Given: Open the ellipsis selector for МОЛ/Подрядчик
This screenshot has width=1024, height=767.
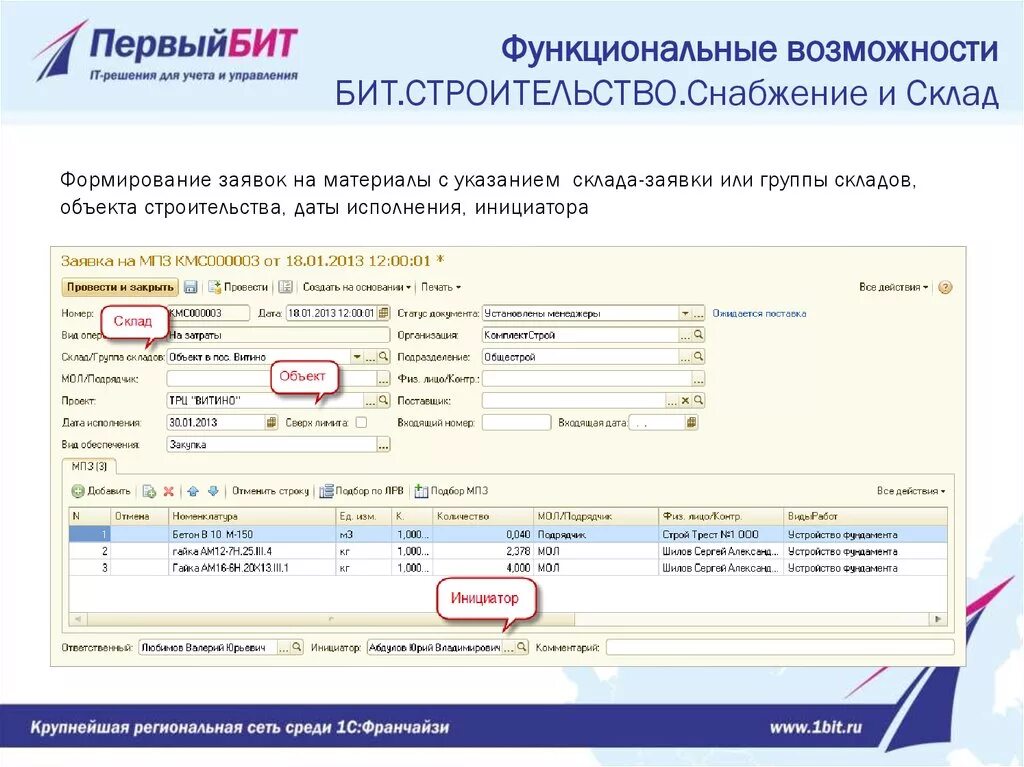Looking at the screenshot, I should 383,379.
